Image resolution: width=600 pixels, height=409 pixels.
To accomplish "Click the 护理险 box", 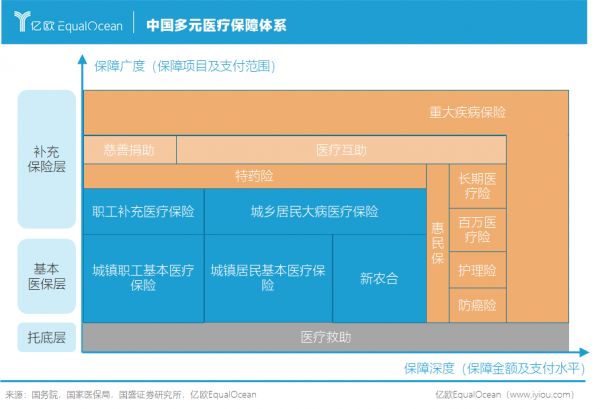I will [477, 270].
